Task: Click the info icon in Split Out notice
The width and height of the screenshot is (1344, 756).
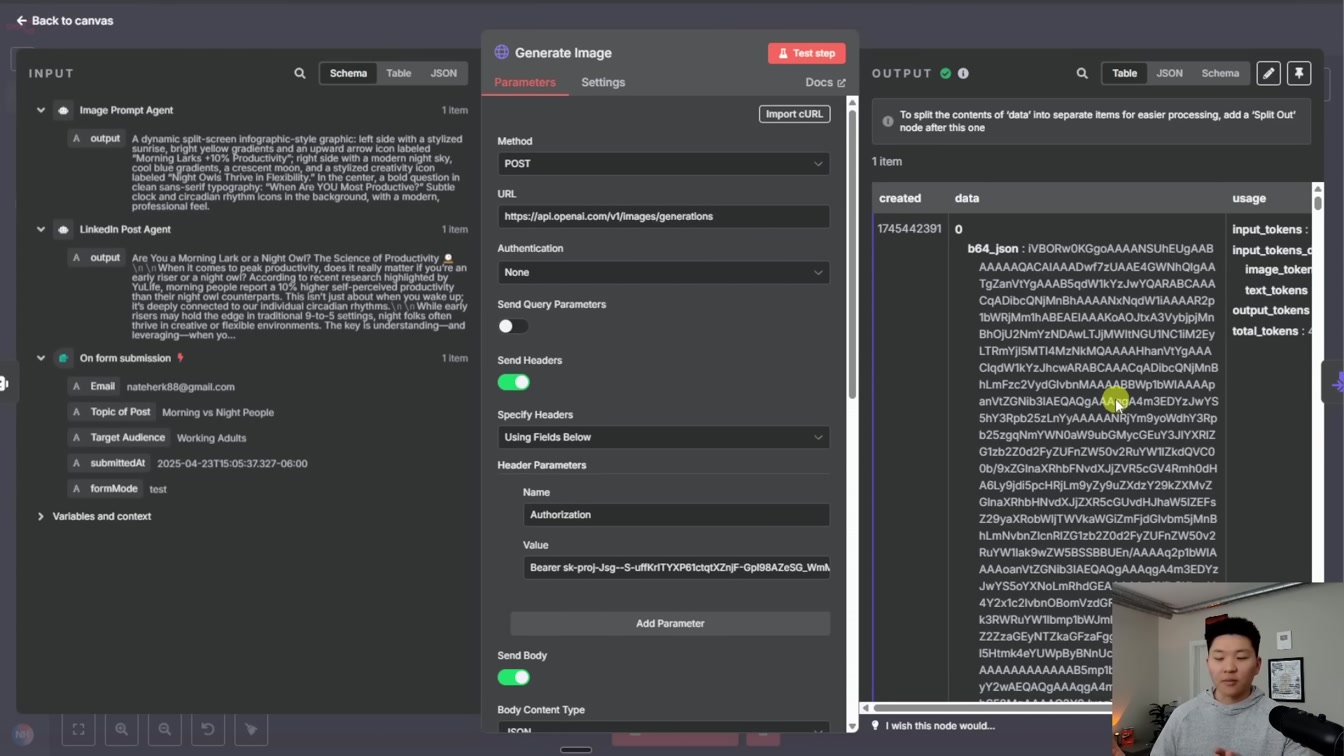Action: tap(887, 121)
